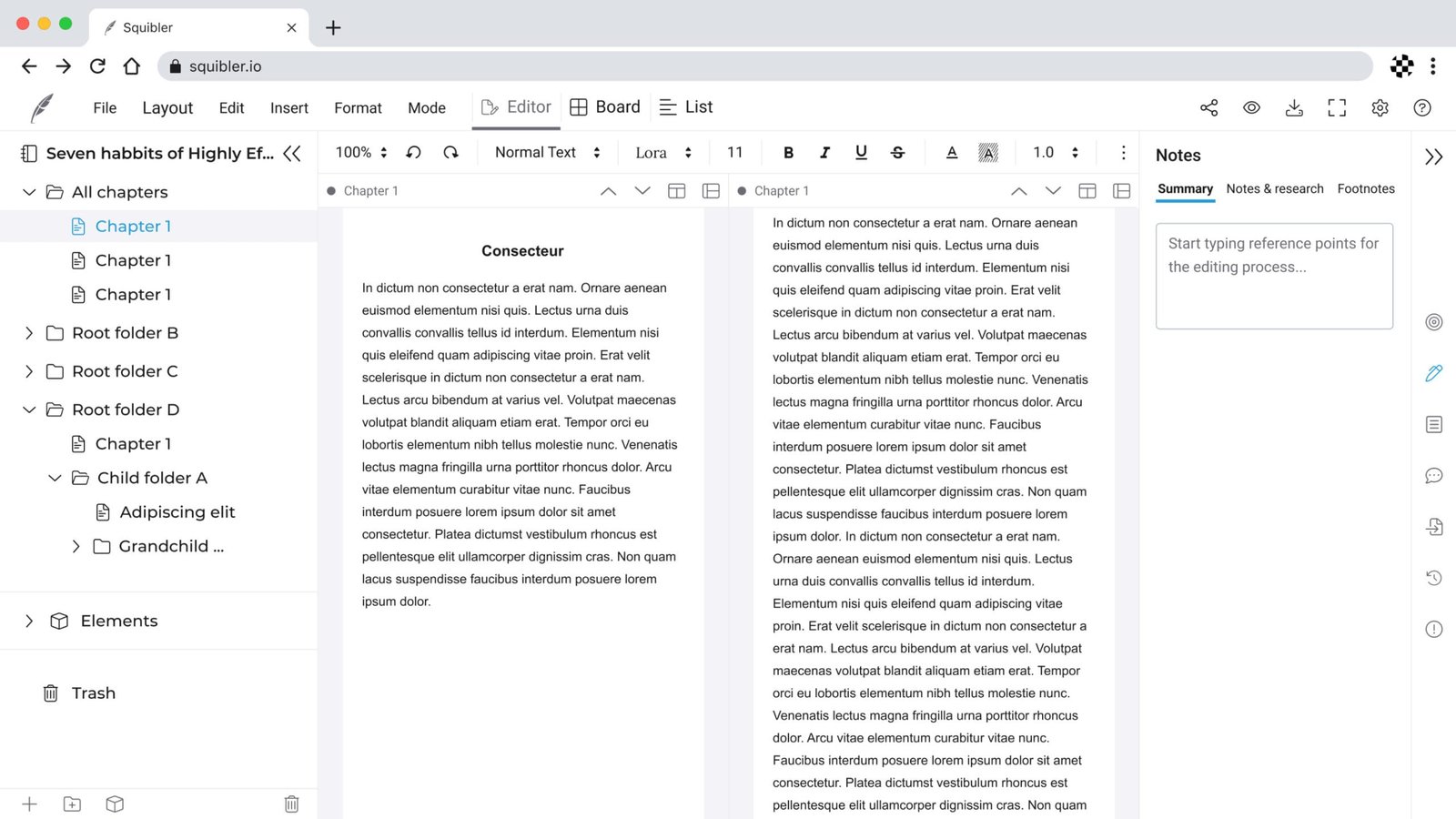
Task: Select the Footnotes tab
Action: (1366, 188)
